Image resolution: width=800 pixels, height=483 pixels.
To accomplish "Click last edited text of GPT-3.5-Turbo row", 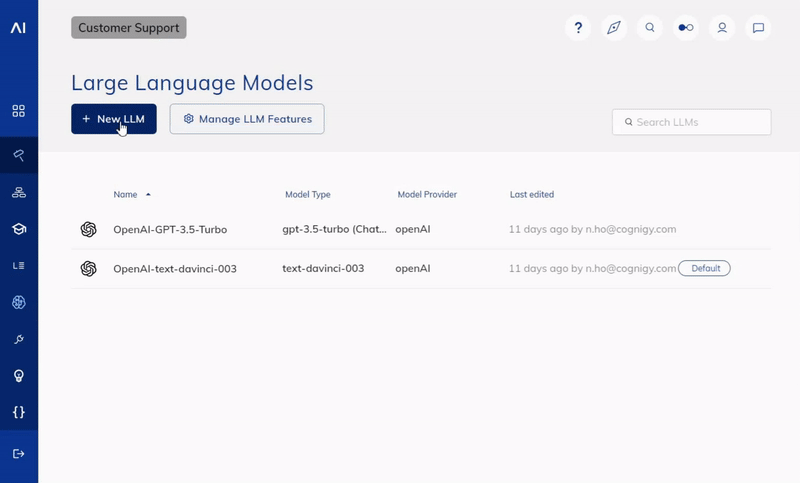I will click(592, 229).
